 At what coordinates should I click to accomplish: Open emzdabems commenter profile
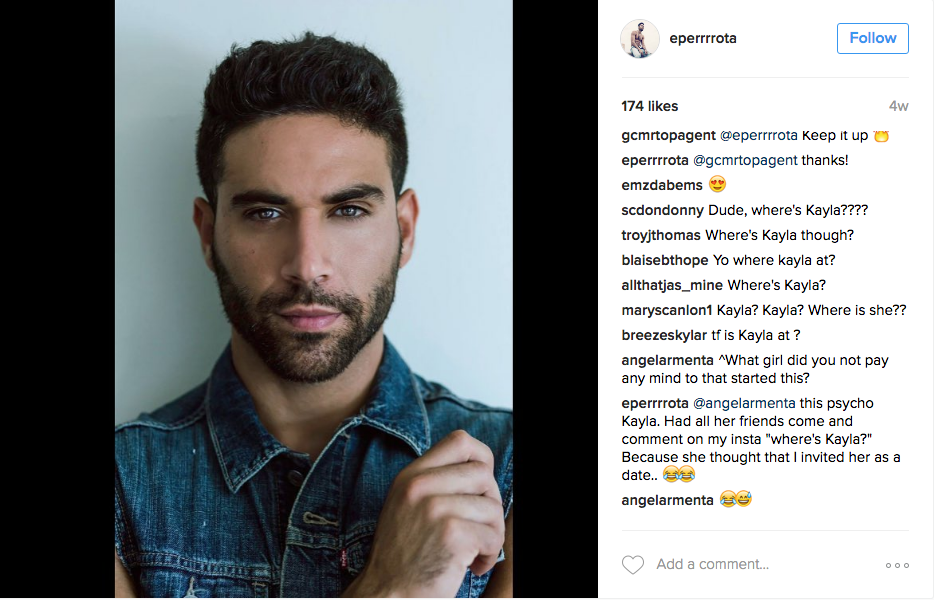tap(662, 185)
